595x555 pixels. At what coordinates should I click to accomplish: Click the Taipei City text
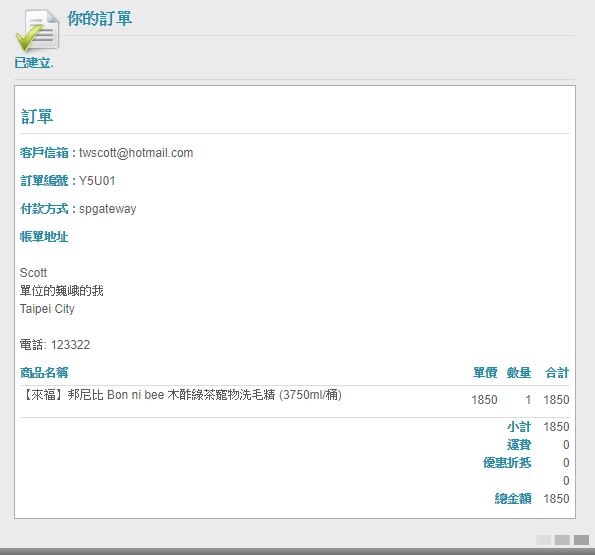pyautogui.click(x=47, y=309)
